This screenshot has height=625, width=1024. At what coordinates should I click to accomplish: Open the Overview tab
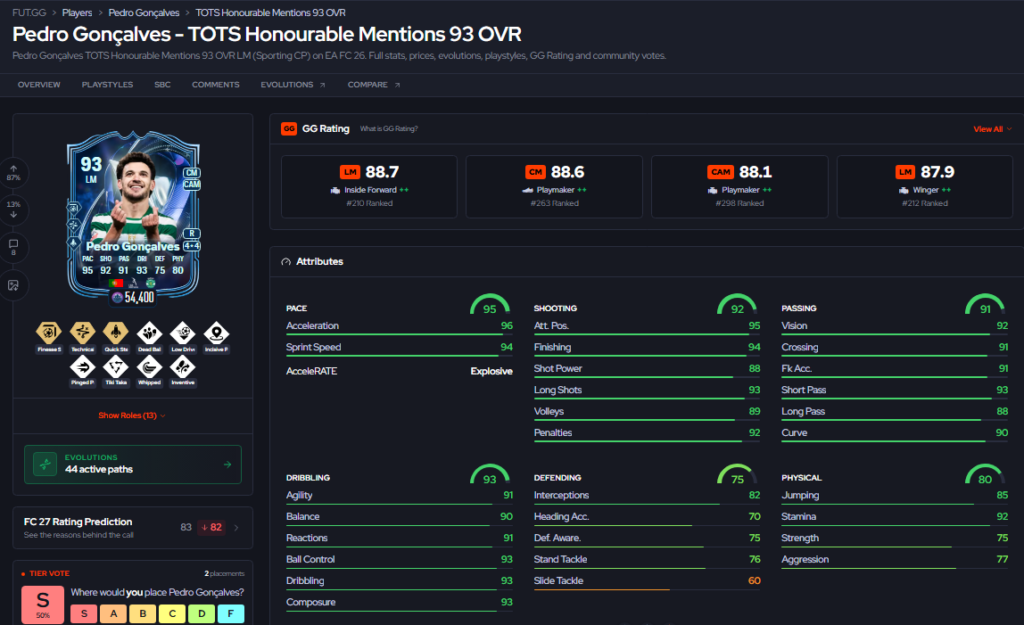coord(39,85)
